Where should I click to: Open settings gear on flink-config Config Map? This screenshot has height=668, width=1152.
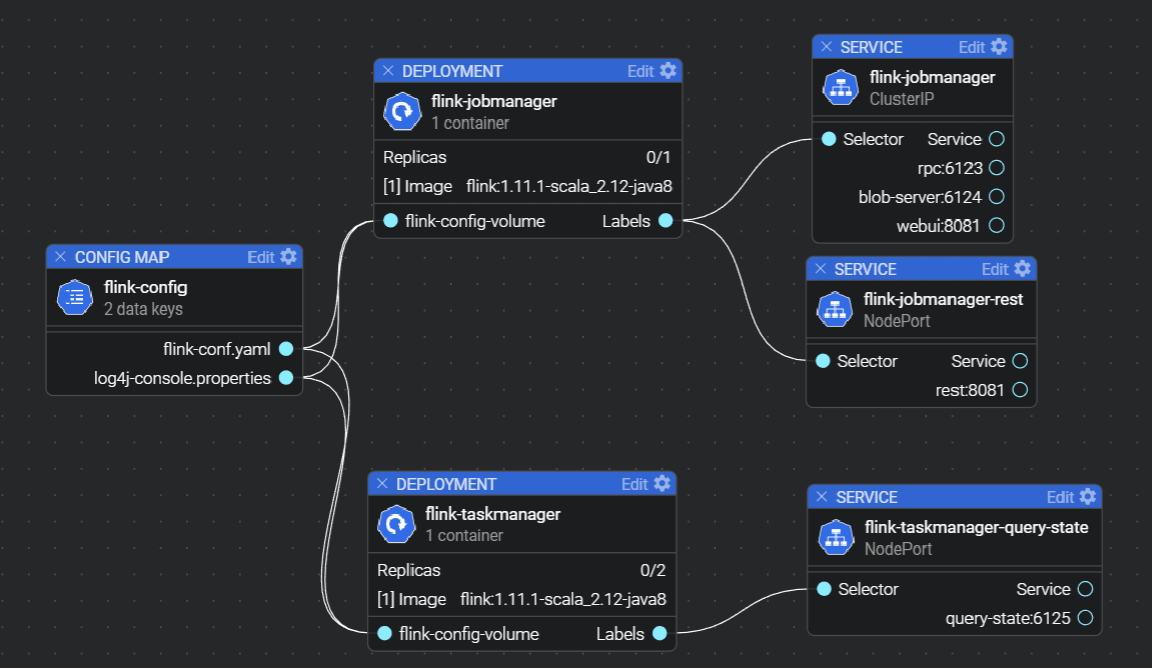(x=289, y=256)
